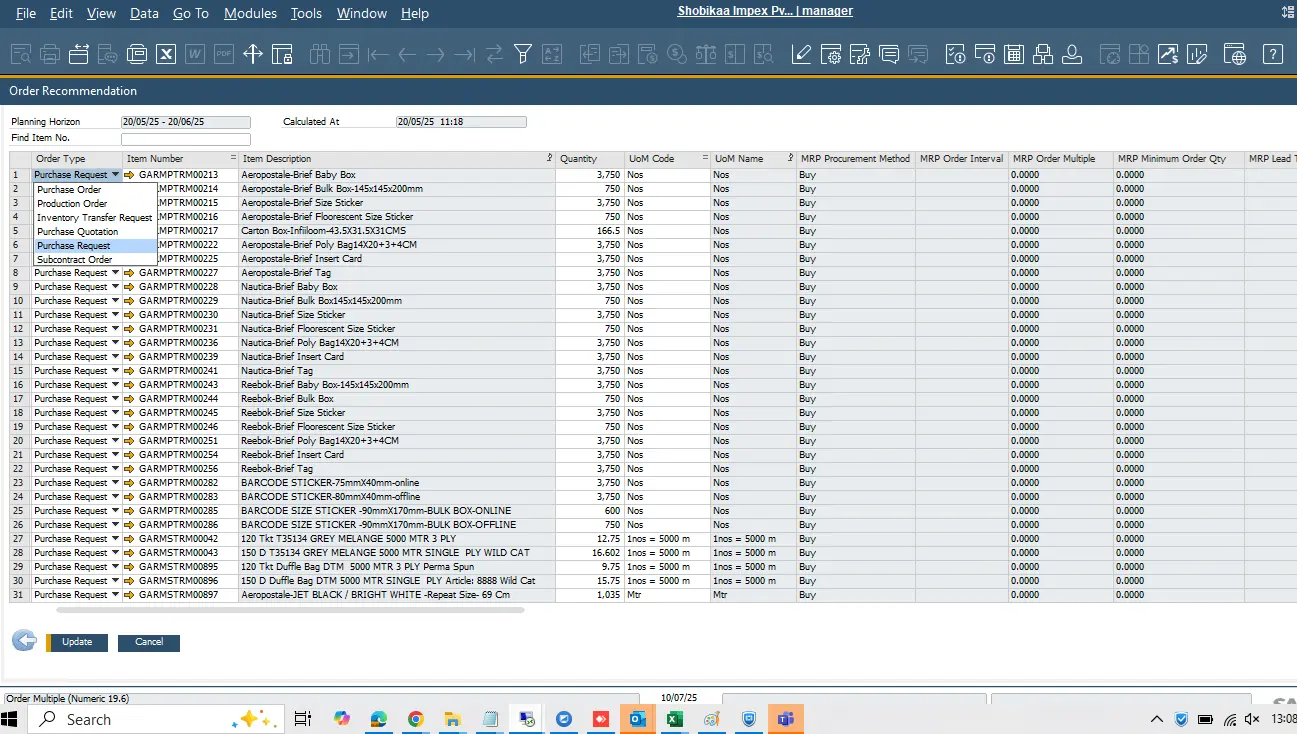Image resolution: width=1297 pixels, height=734 pixels.
Task: Click the Cancel button
Action: 149,642
